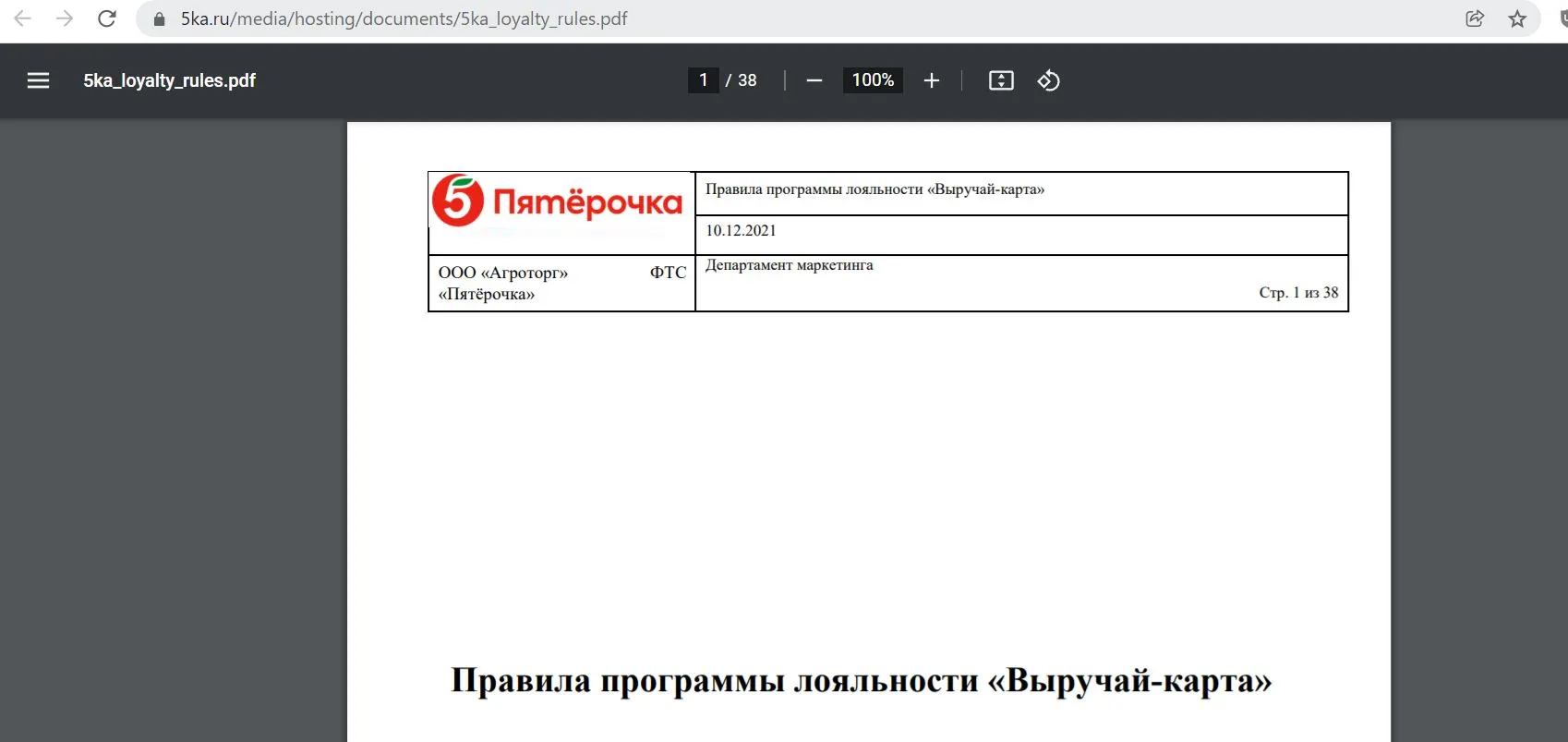Share this page via share icon
The height and width of the screenshot is (742, 1568).
coord(1475,18)
